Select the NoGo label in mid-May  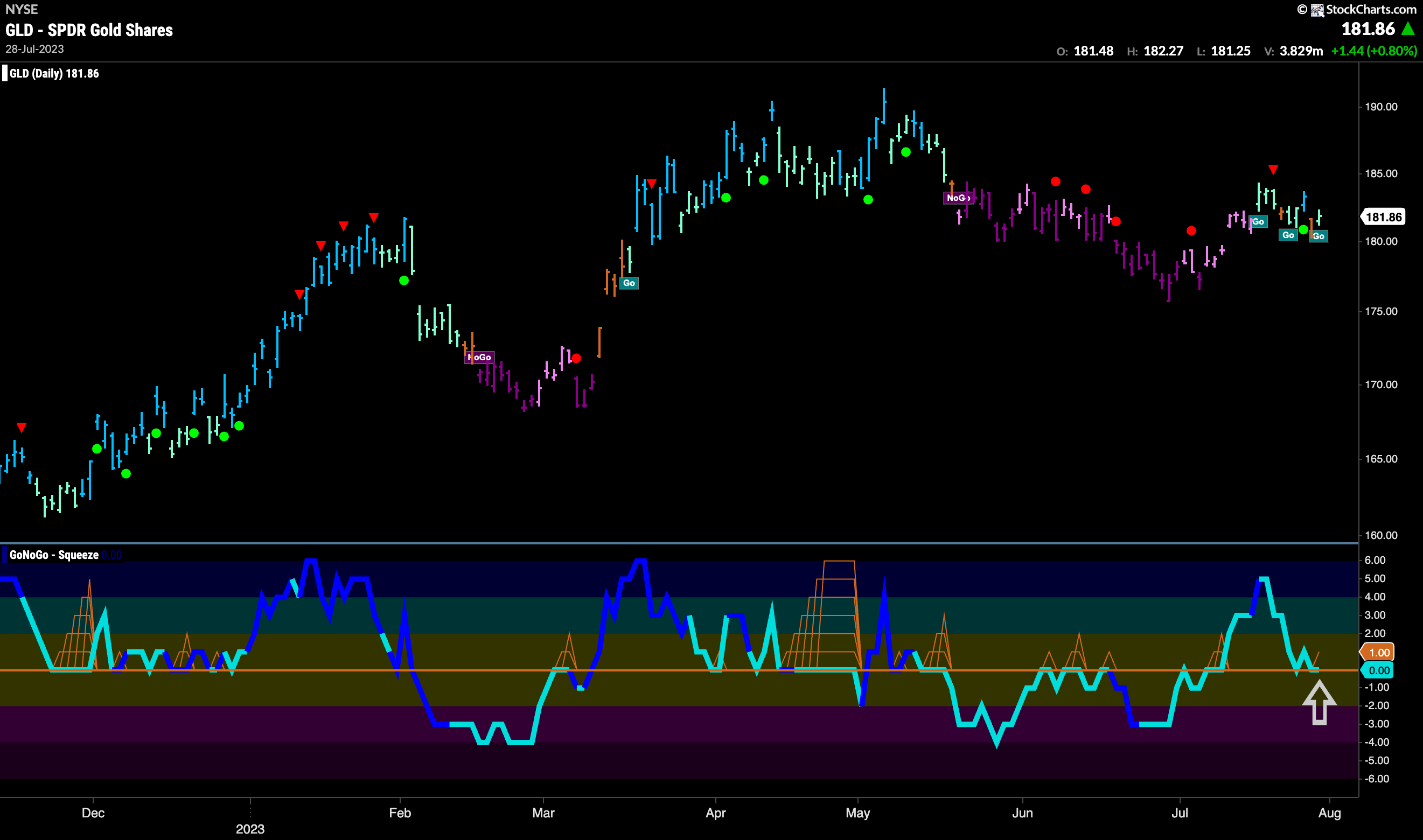coord(958,198)
